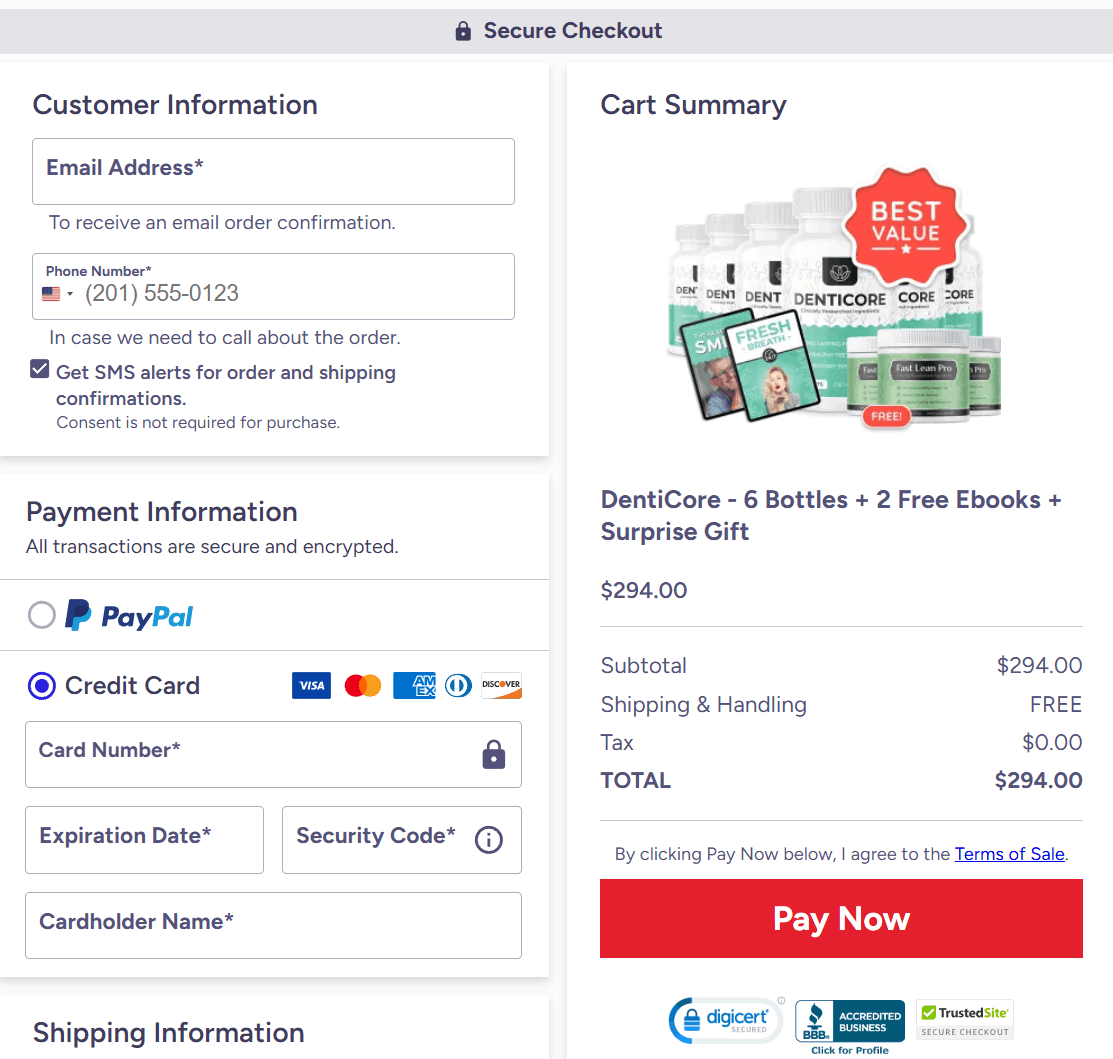Open the phone country flag dropdown
This screenshot has width=1113, height=1059.
tap(58, 294)
